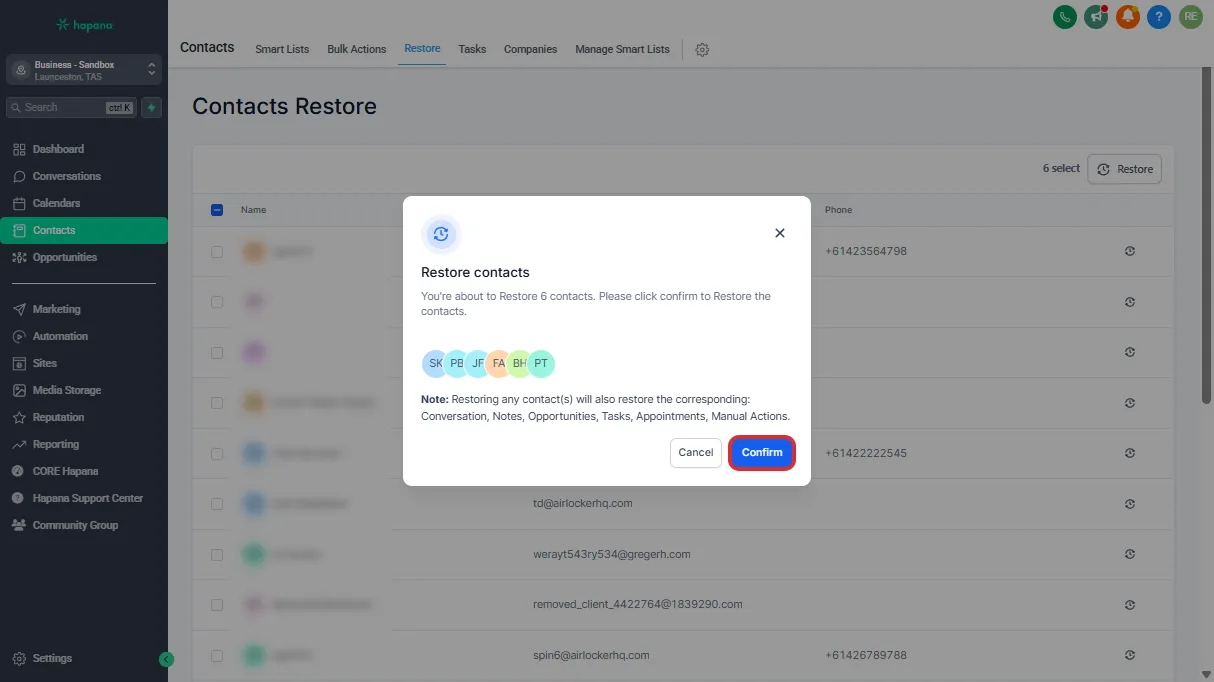Click the SK contact avatar in dialog
The image size is (1214, 682).
(434, 364)
